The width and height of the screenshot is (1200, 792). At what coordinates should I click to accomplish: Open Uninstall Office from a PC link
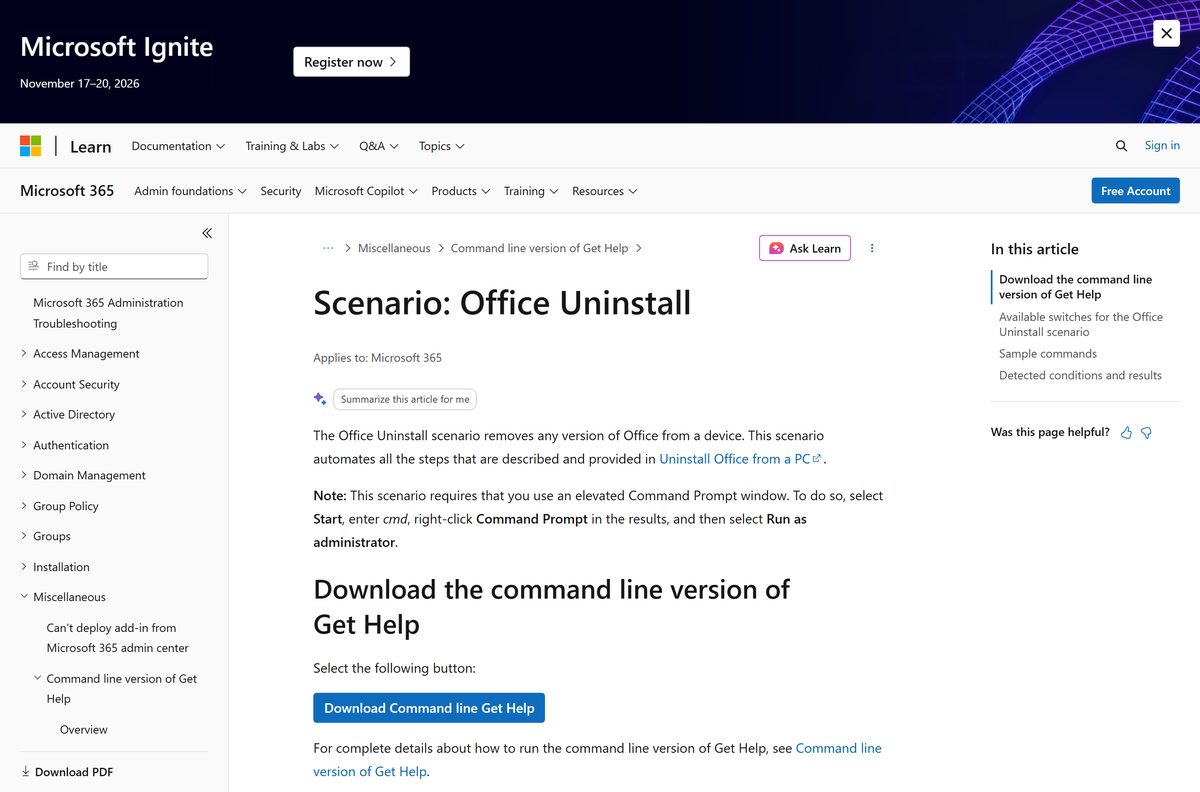(x=740, y=459)
